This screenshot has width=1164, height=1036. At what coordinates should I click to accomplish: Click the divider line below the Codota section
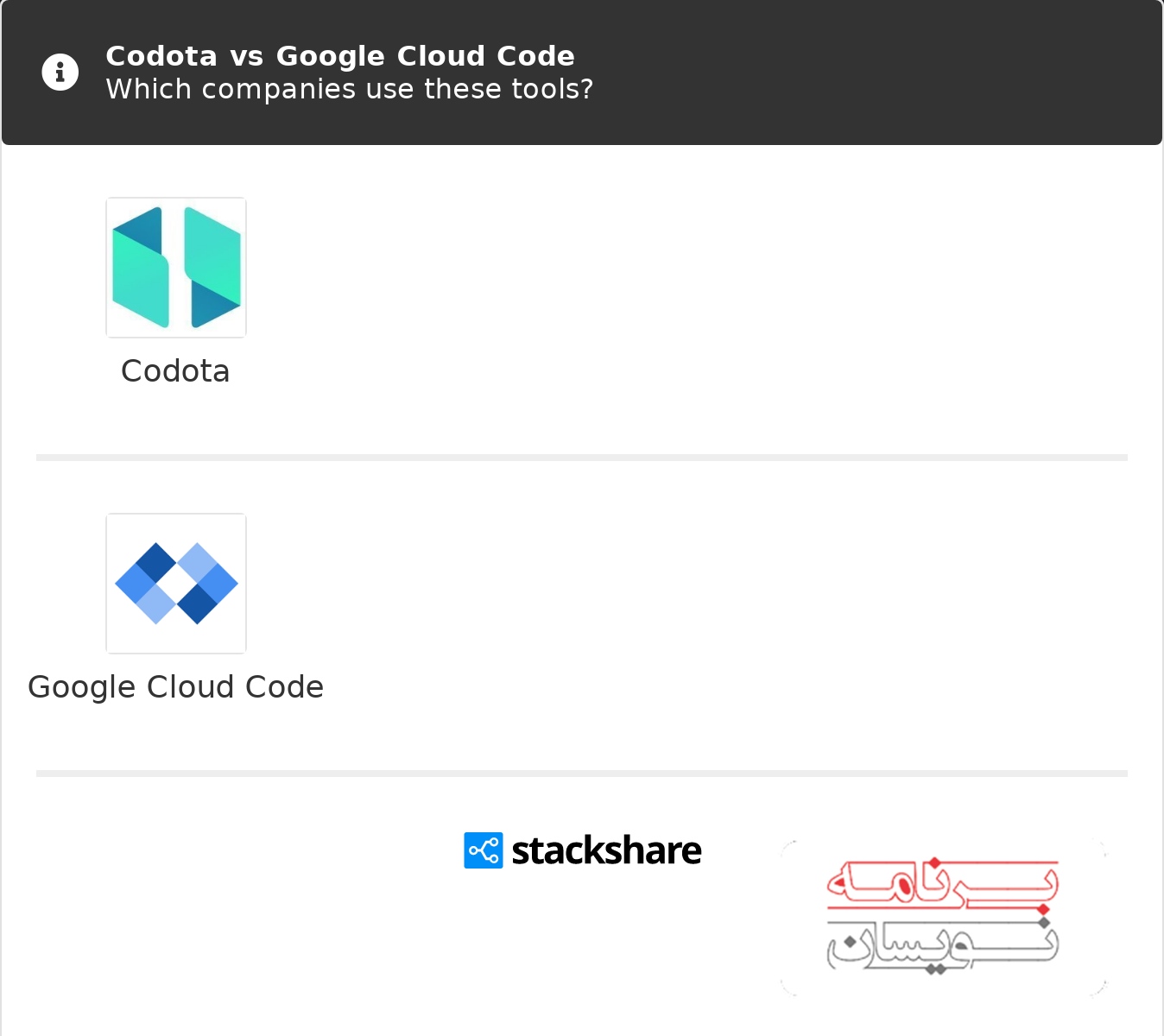[582, 458]
